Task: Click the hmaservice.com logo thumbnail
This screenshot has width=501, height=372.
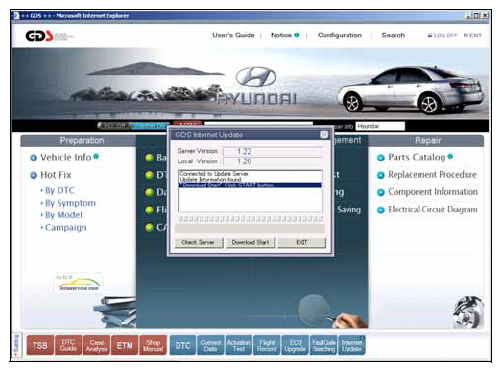Action: click(x=78, y=283)
